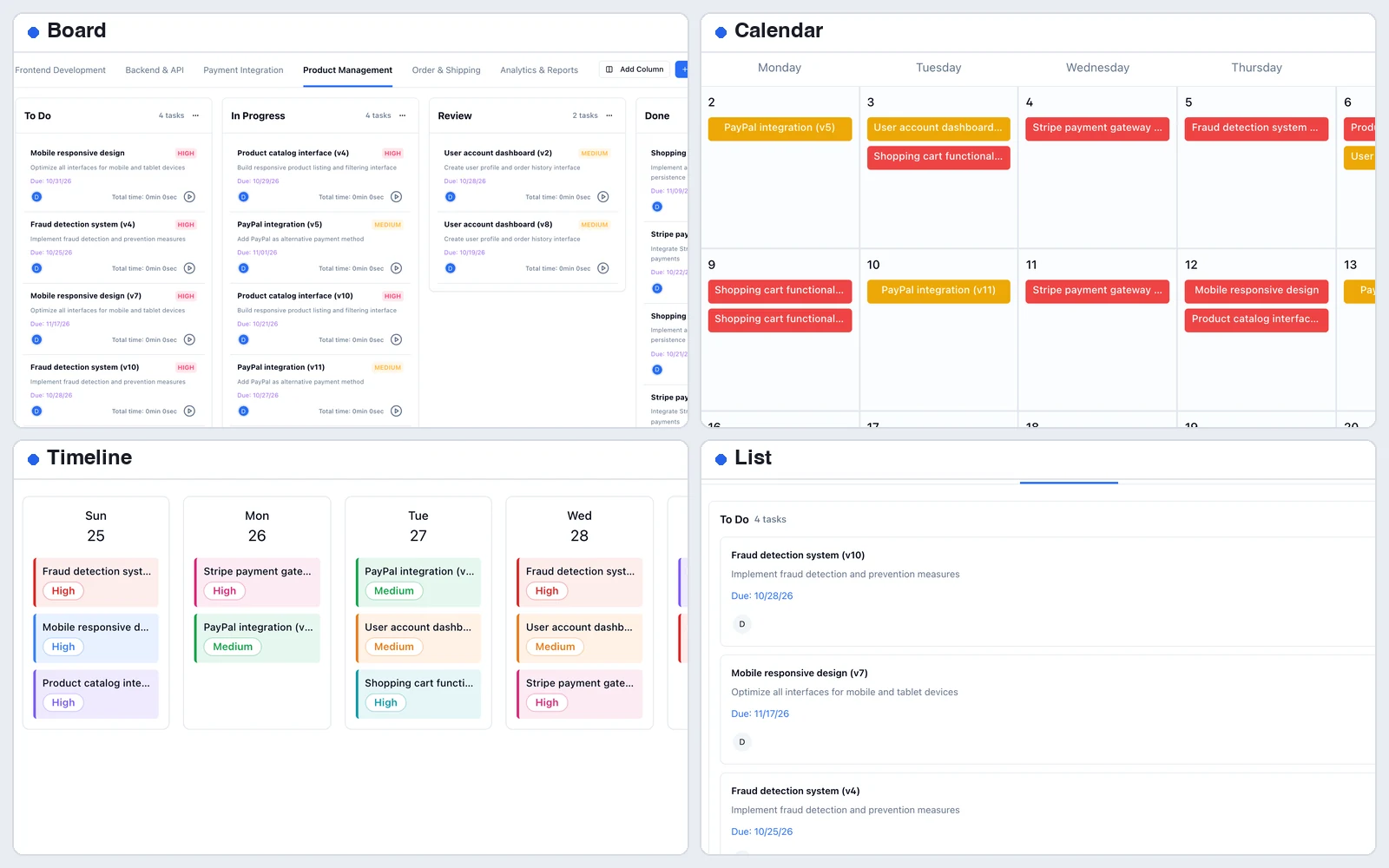Select the Product Management tab
The width and height of the screenshot is (1389, 868).
click(x=347, y=70)
